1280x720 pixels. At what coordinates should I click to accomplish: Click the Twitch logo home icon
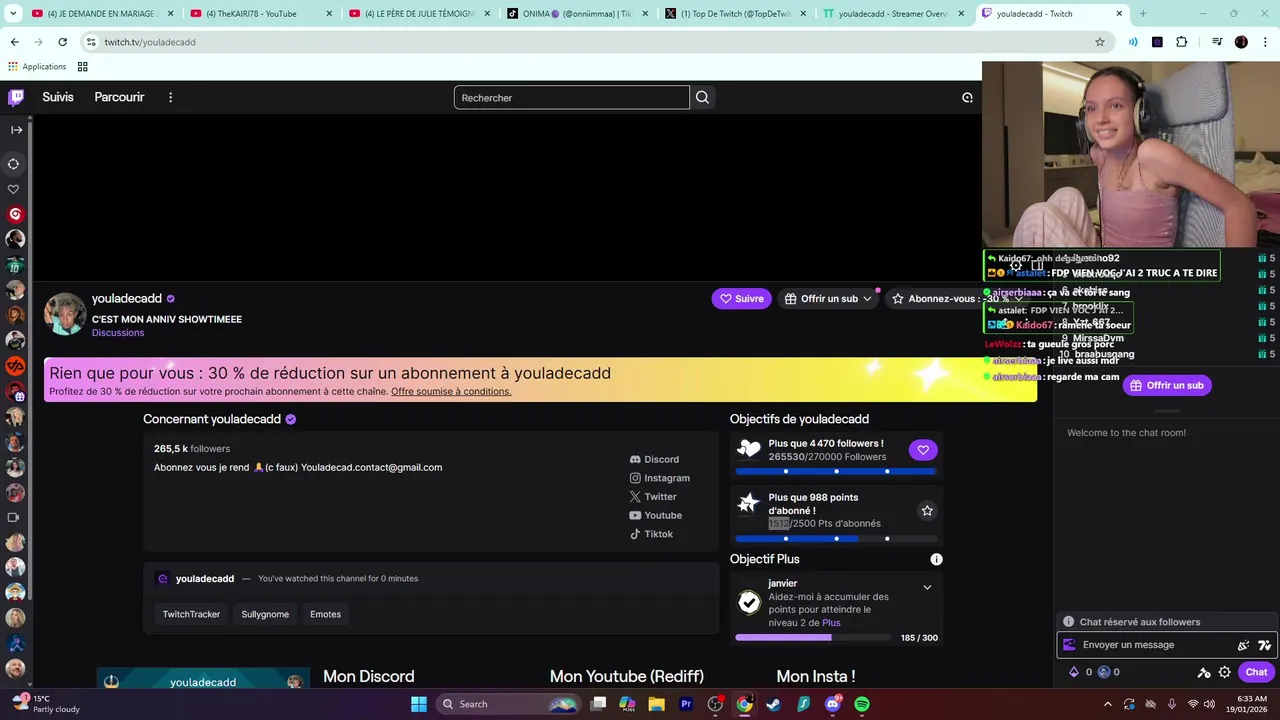pos(16,97)
